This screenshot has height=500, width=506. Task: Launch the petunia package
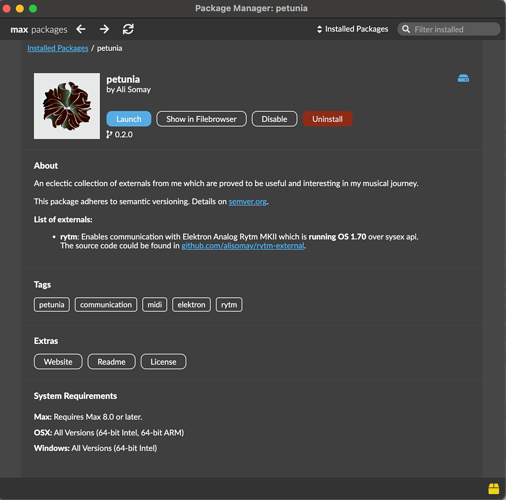click(129, 119)
